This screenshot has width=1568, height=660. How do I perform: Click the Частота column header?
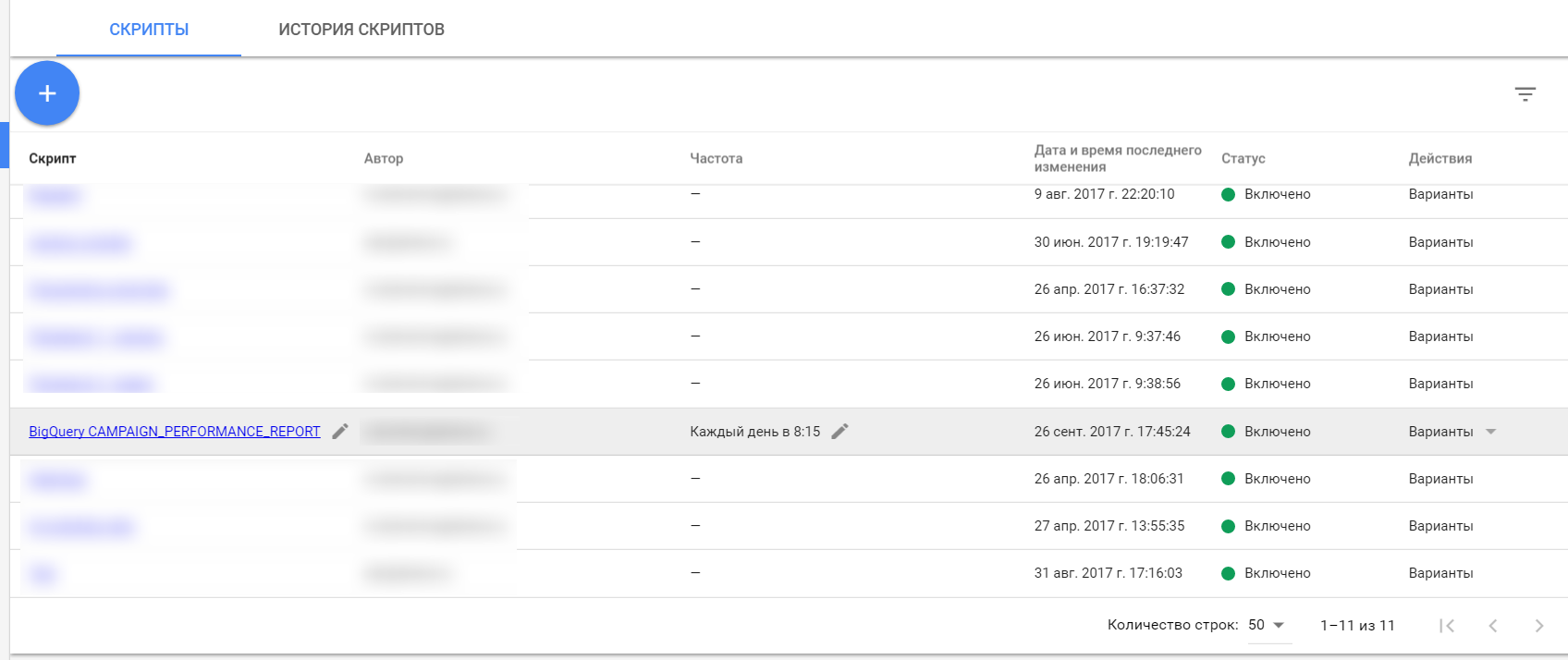716,158
